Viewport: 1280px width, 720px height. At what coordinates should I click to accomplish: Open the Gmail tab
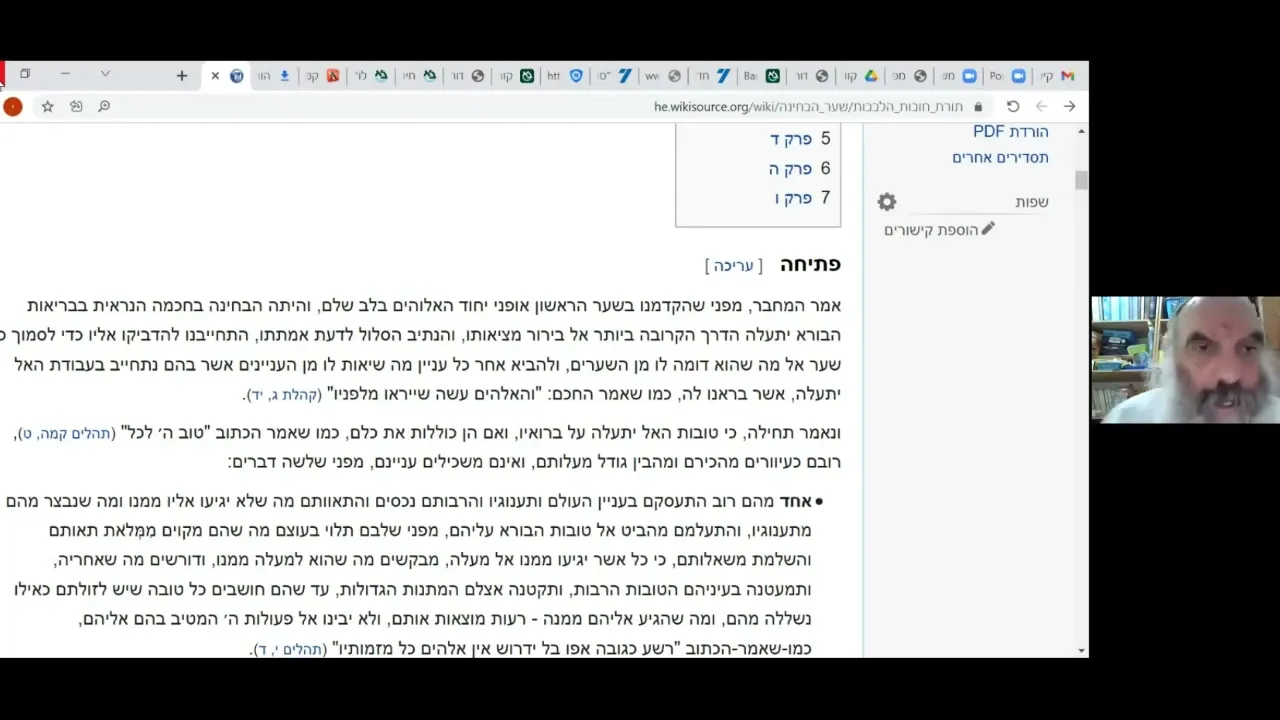(1058, 76)
